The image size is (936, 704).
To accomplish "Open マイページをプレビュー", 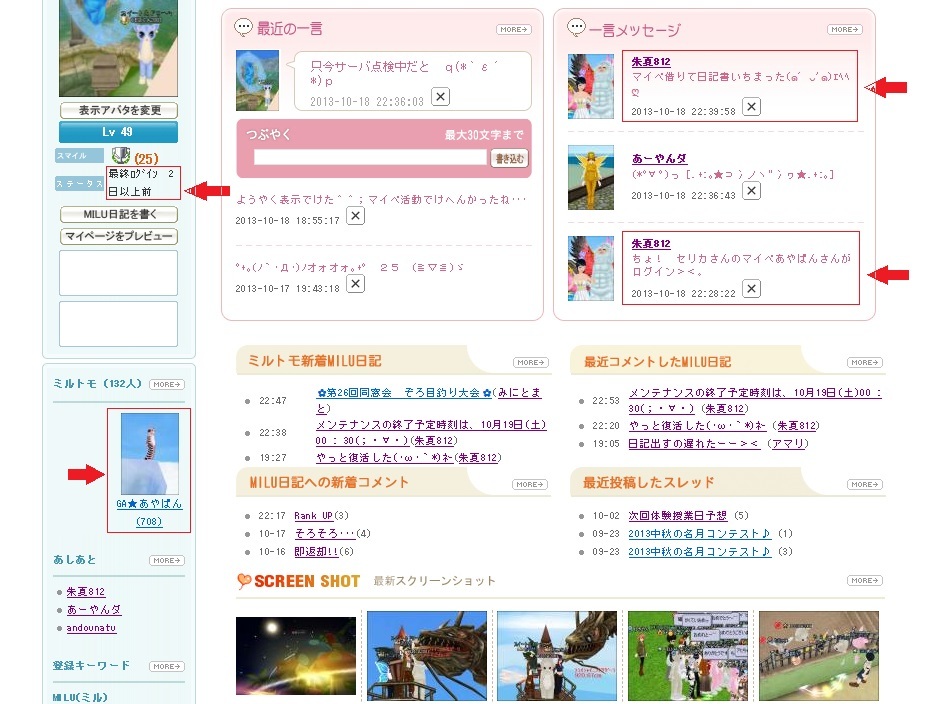I will pos(119,236).
